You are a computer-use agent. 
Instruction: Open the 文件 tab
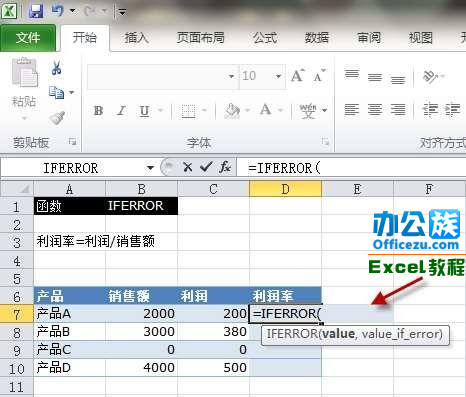(28, 38)
